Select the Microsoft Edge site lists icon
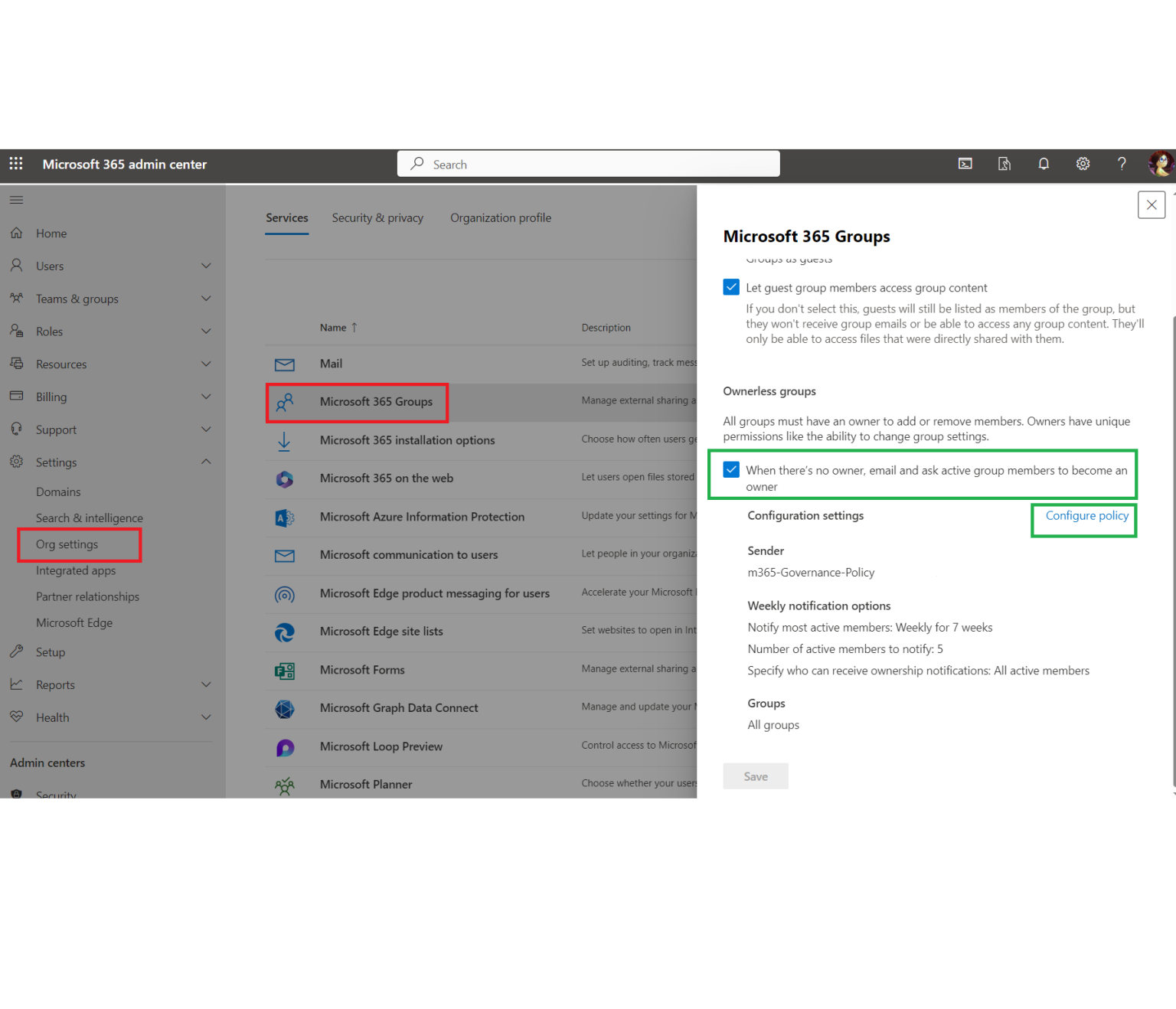This screenshot has width=1176, height=1009. [285, 632]
